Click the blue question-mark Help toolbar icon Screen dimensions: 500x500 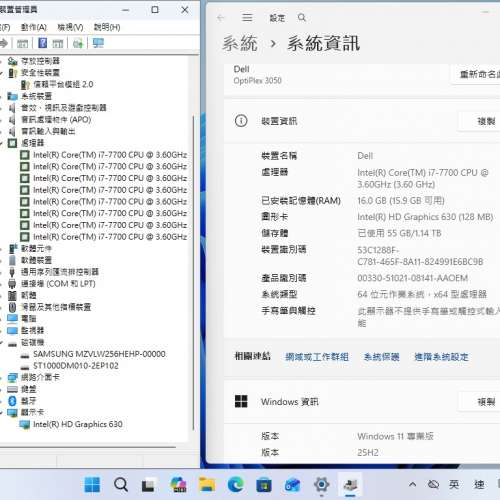[42, 43]
